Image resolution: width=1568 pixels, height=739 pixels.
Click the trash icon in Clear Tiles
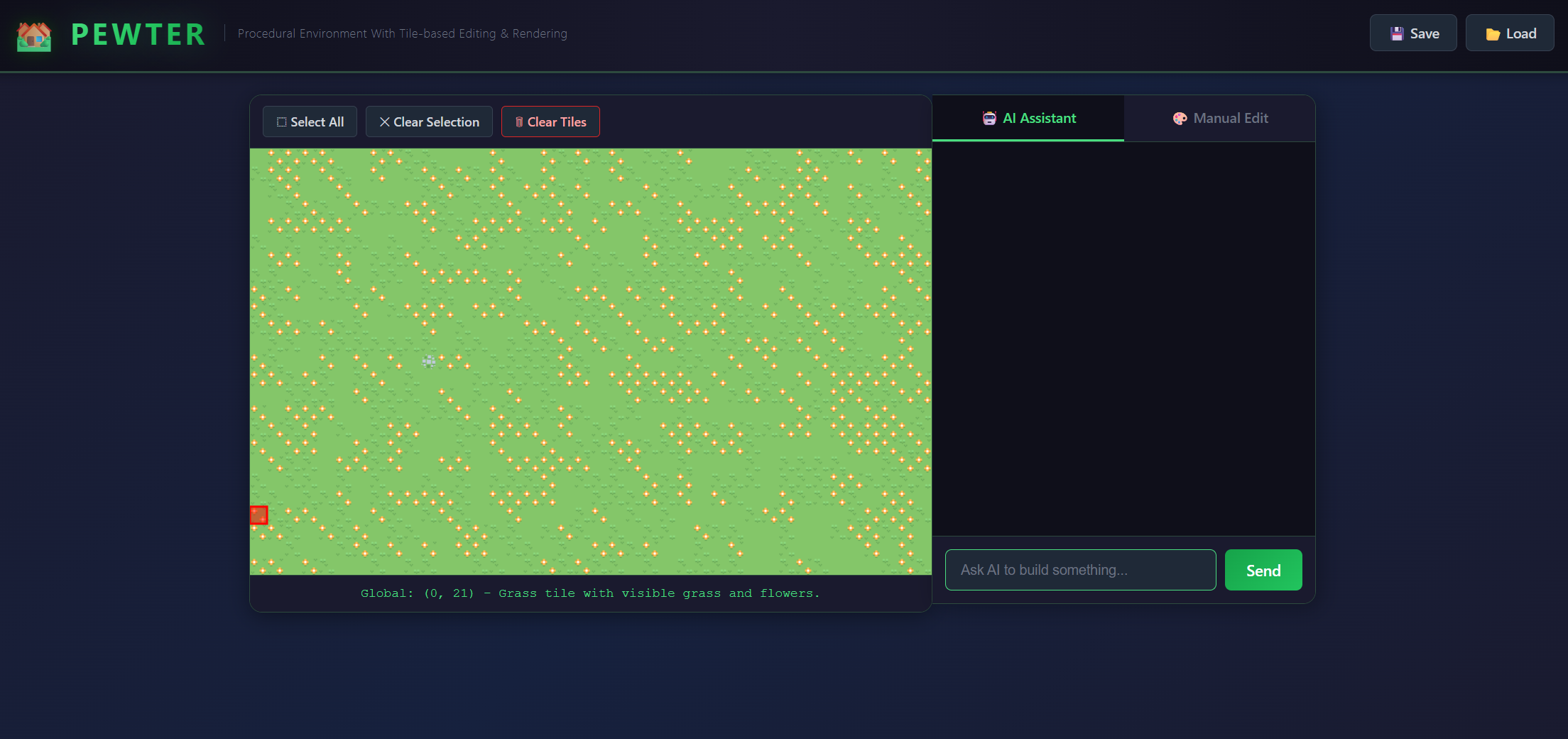518,122
